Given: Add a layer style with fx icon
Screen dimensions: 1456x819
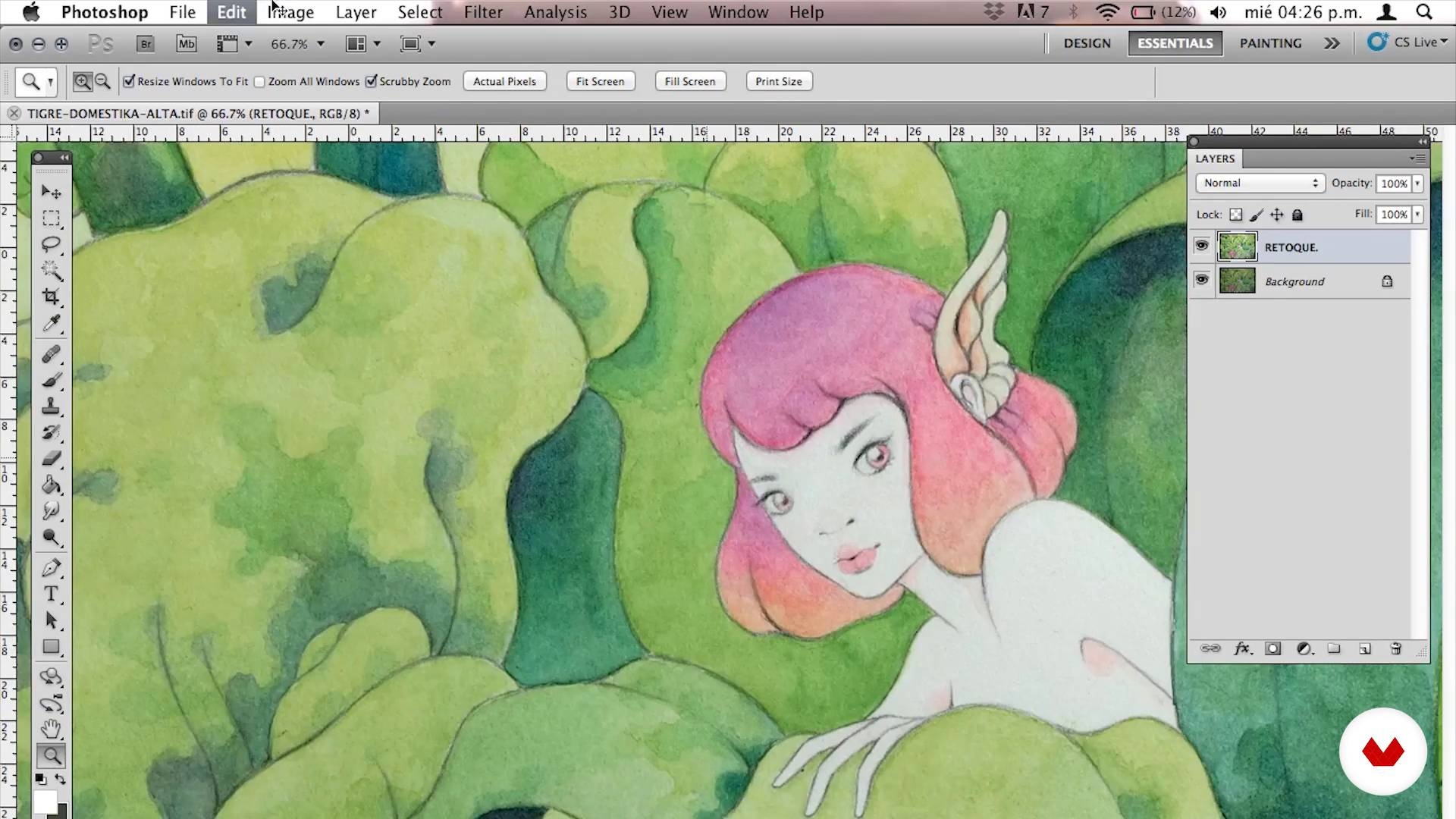Looking at the screenshot, I should (x=1243, y=649).
